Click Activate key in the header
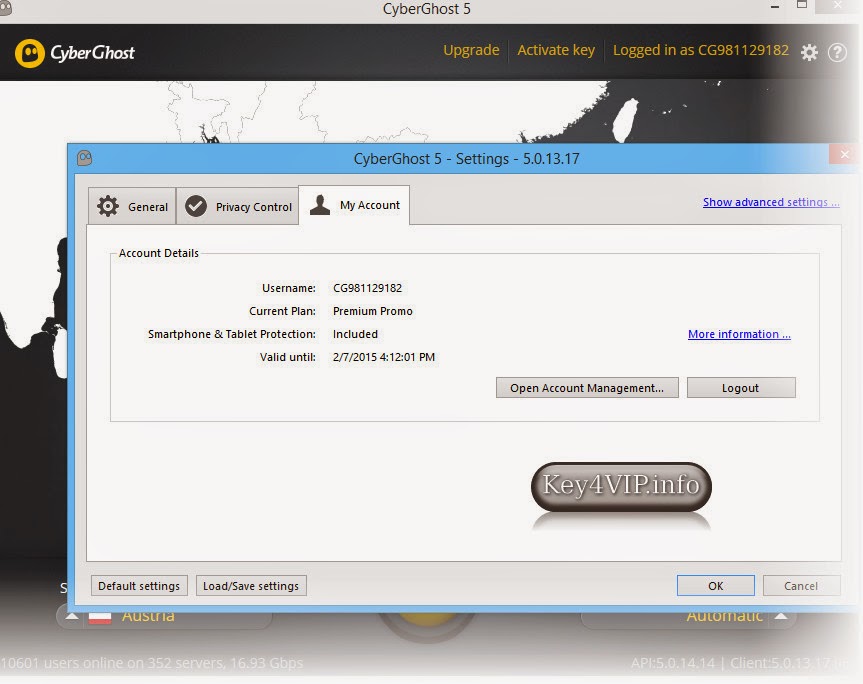The height and width of the screenshot is (684, 863). point(556,50)
